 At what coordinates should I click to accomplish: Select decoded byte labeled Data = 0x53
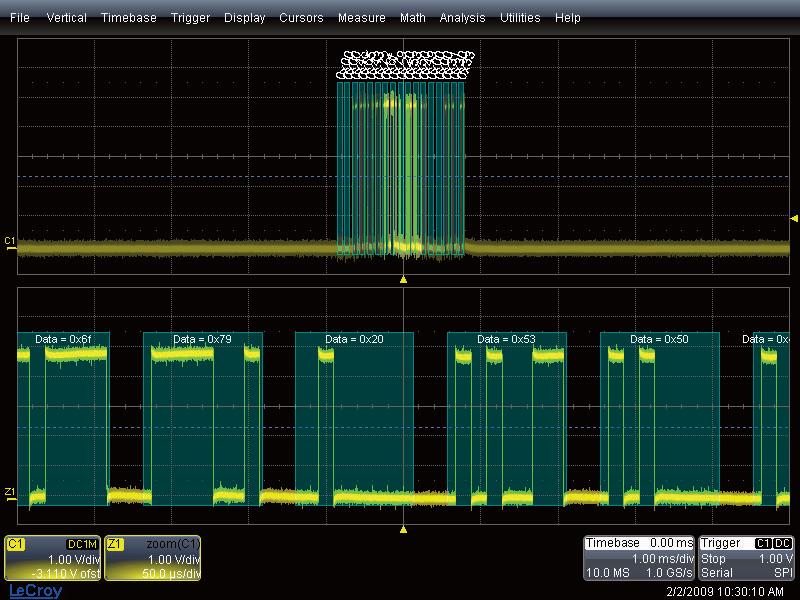click(x=506, y=339)
